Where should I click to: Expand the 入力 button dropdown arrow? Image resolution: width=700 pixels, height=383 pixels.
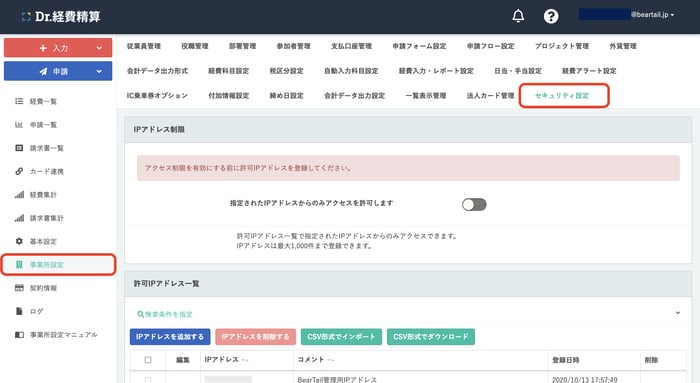pos(99,48)
